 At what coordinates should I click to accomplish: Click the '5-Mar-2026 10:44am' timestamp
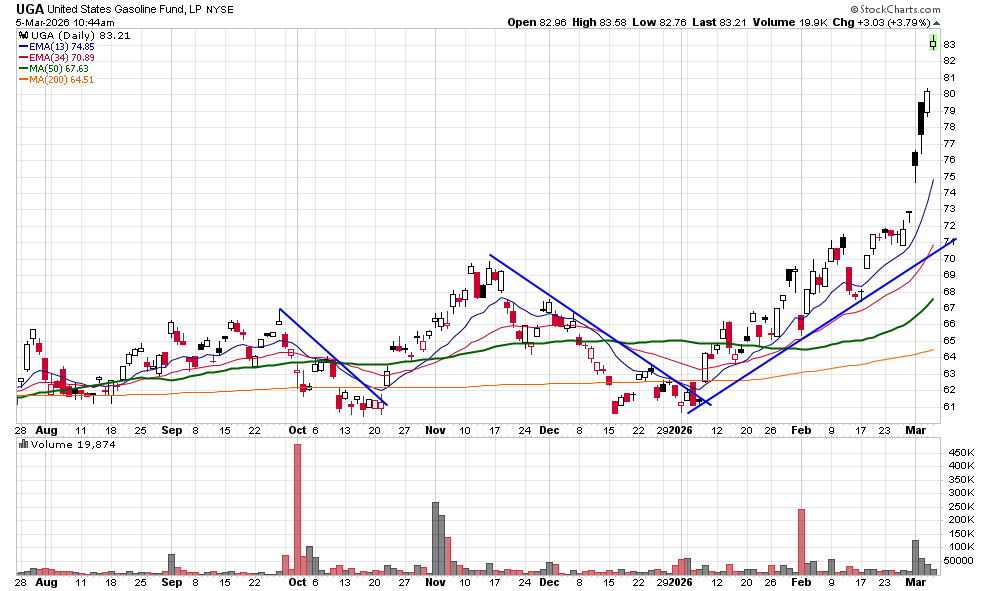[x=65, y=23]
